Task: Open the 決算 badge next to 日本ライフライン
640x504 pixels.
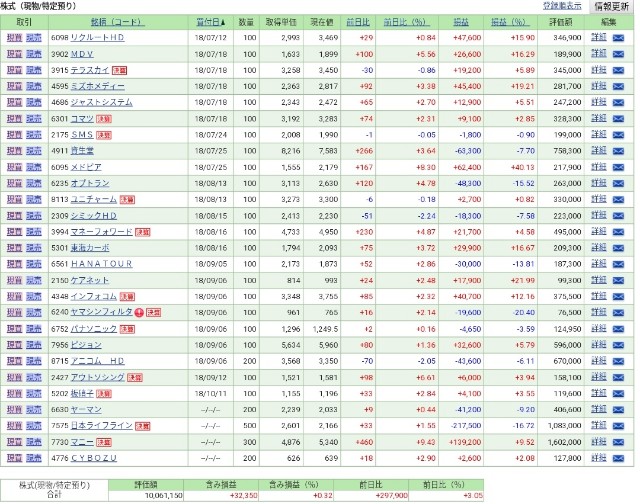Action: [x=143, y=426]
